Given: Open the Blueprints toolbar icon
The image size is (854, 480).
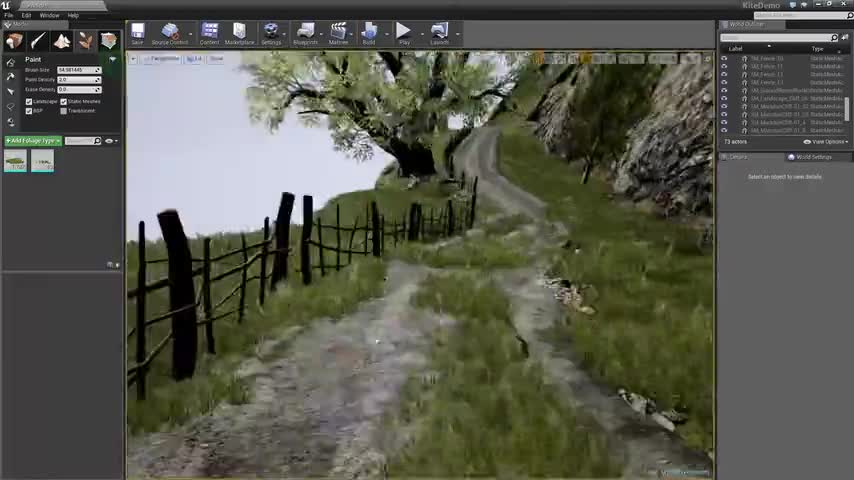Looking at the screenshot, I should (x=305, y=33).
